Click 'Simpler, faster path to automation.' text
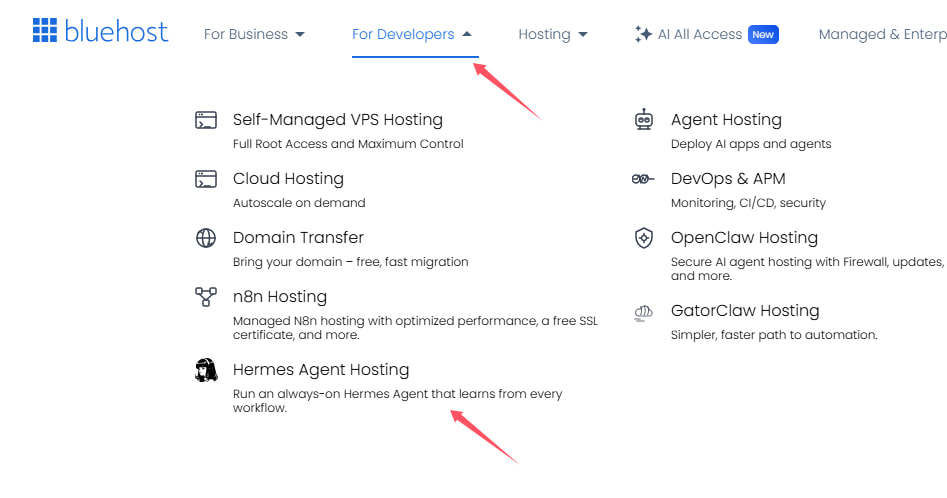The width and height of the screenshot is (947, 498). [774, 334]
